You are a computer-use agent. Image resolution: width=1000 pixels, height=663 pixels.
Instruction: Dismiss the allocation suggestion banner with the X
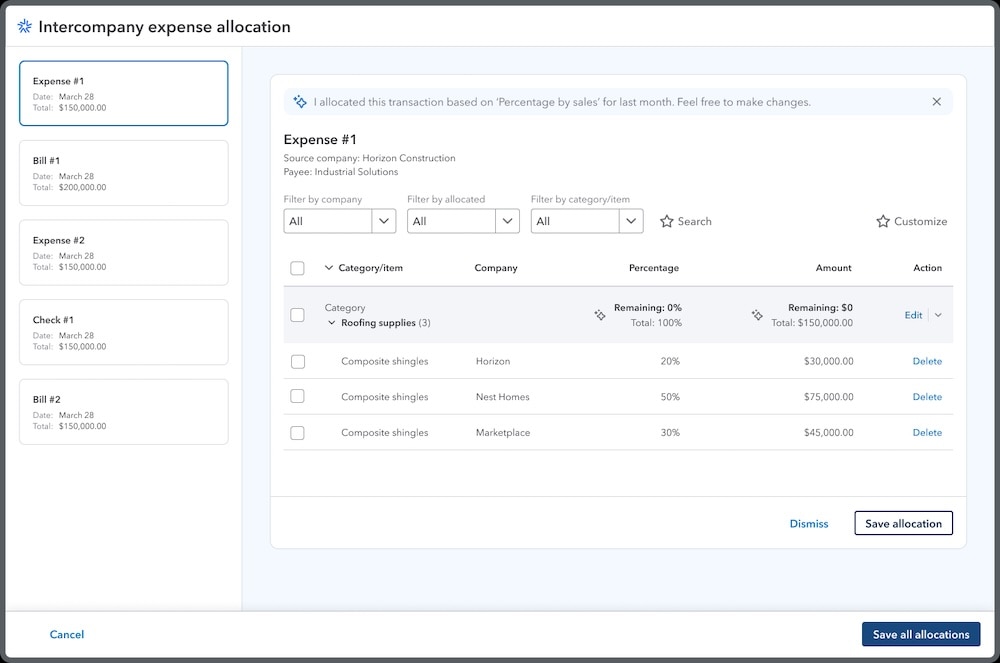pyautogui.click(x=937, y=101)
